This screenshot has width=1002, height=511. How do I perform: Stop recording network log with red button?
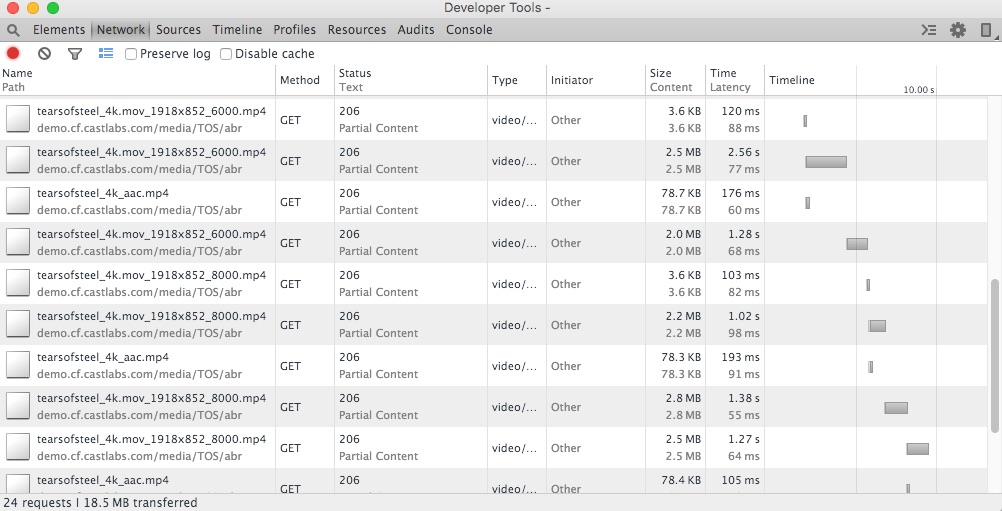pyautogui.click(x=13, y=54)
